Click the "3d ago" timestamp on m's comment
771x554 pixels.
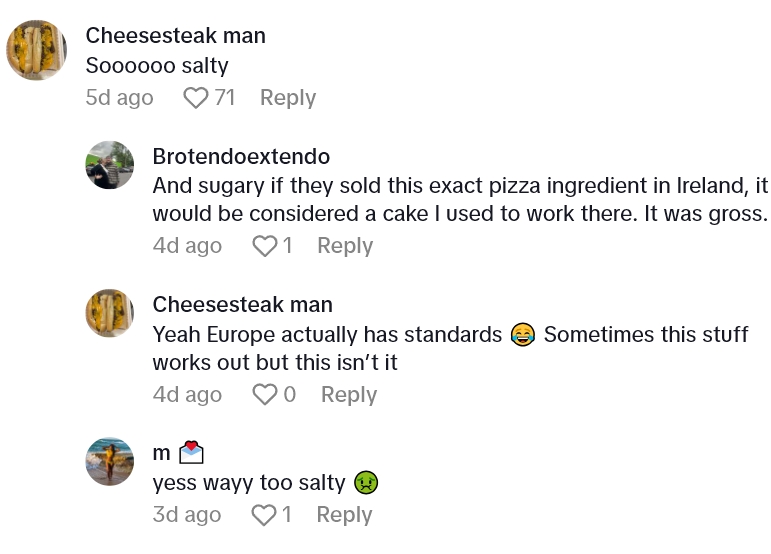tap(187, 515)
